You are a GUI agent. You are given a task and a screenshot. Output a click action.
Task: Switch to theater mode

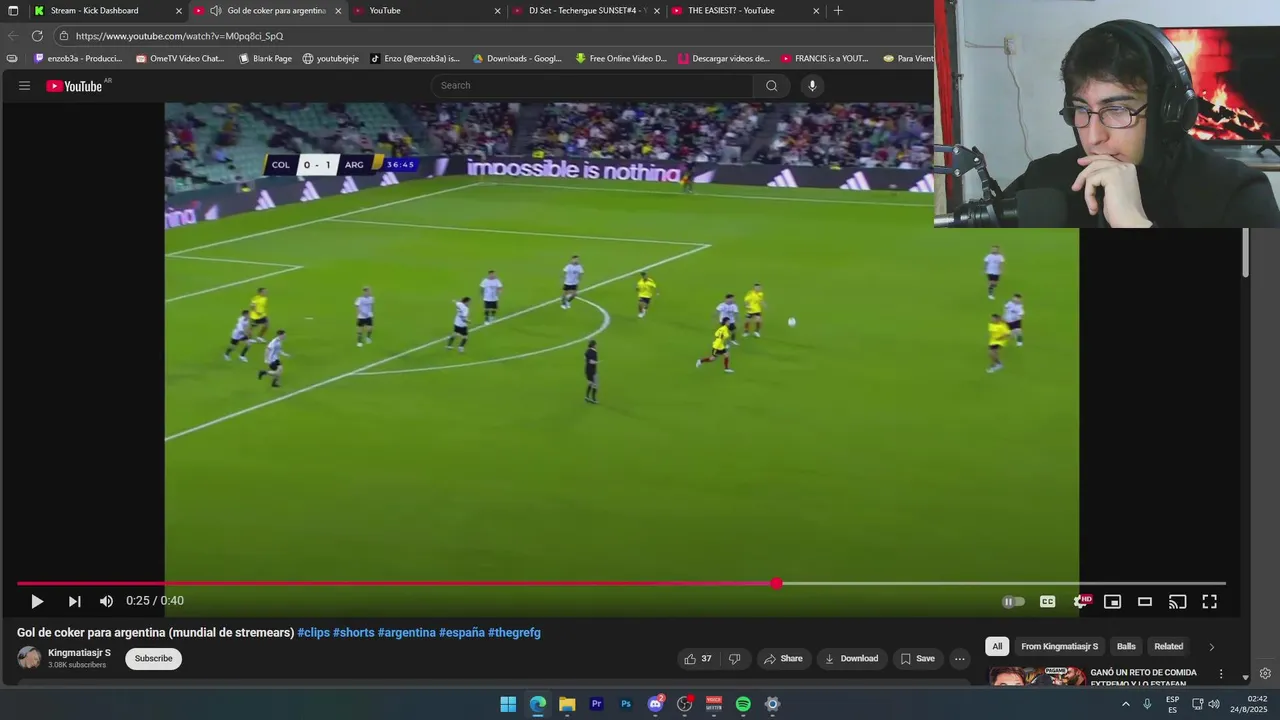[x=1145, y=602]
